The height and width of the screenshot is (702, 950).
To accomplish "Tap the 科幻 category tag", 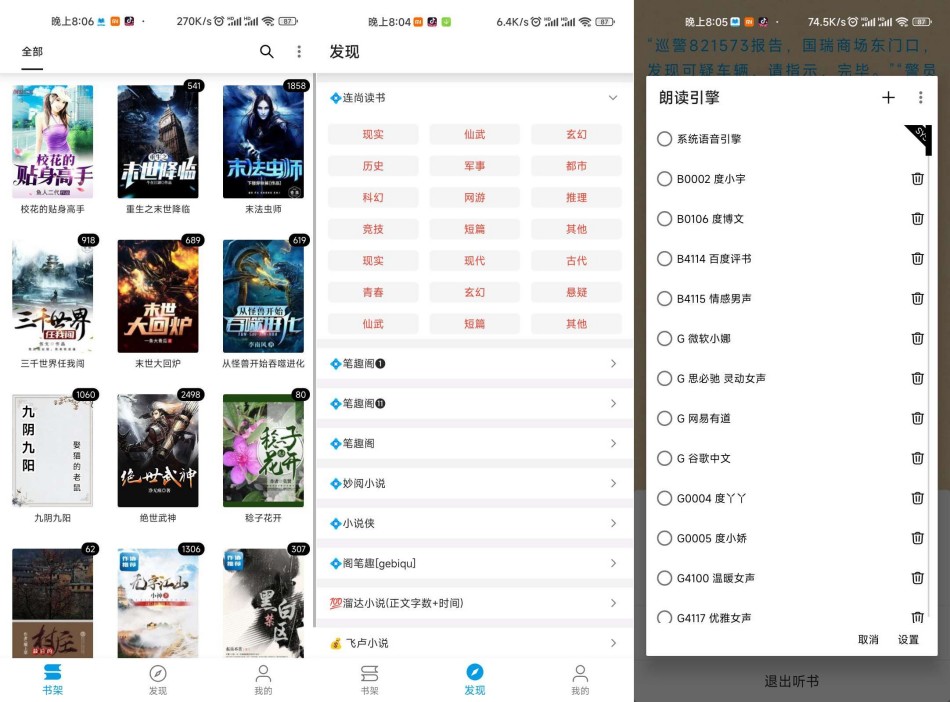I will 373,198.
